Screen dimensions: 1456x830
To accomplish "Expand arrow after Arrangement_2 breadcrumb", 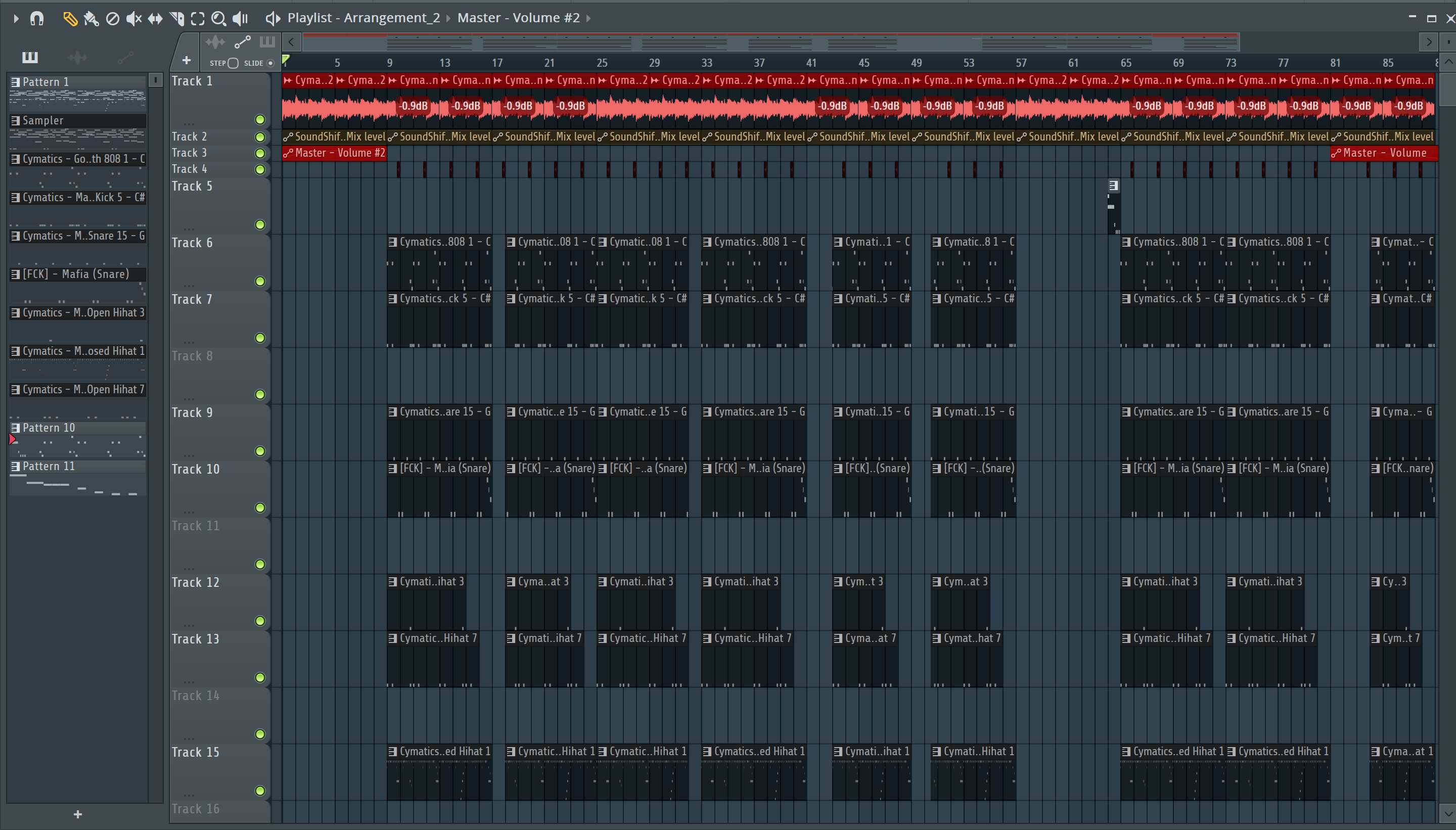I will click(448, 18).
